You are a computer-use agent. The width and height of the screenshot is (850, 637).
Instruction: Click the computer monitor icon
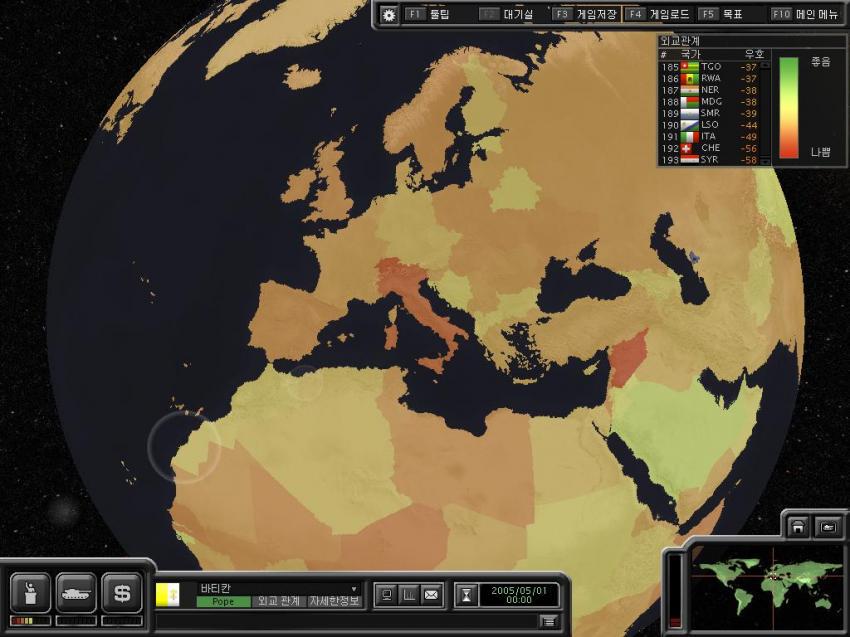pos(386,595)
